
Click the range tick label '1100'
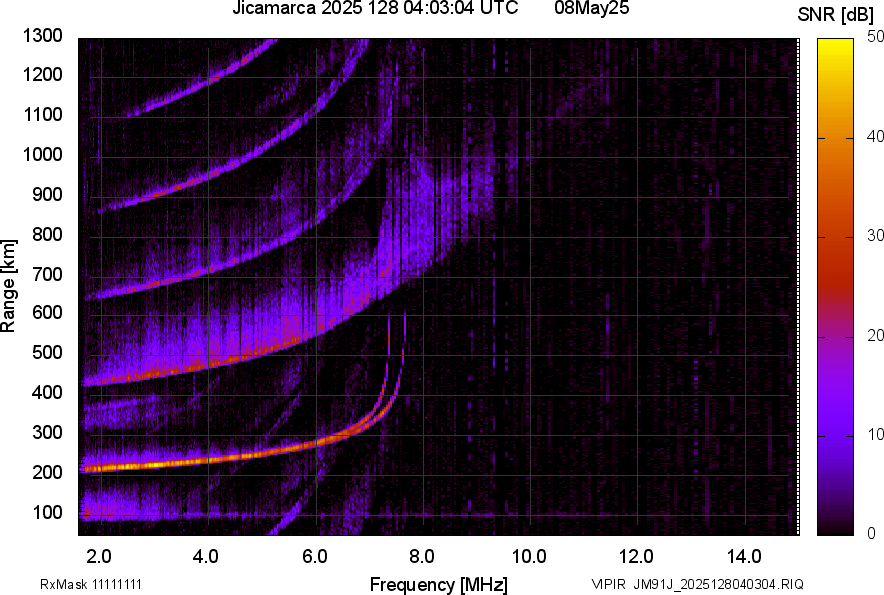pos(42,114)
